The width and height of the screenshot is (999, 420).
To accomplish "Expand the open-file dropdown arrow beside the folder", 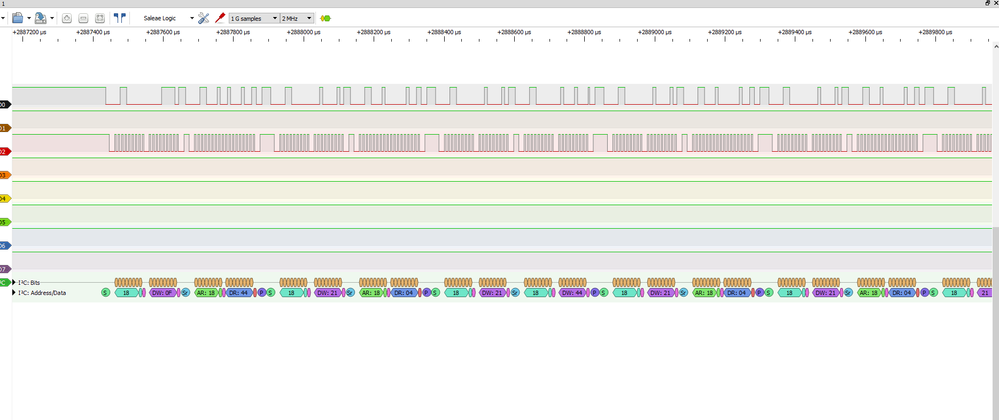I will (x=27, y=18).
